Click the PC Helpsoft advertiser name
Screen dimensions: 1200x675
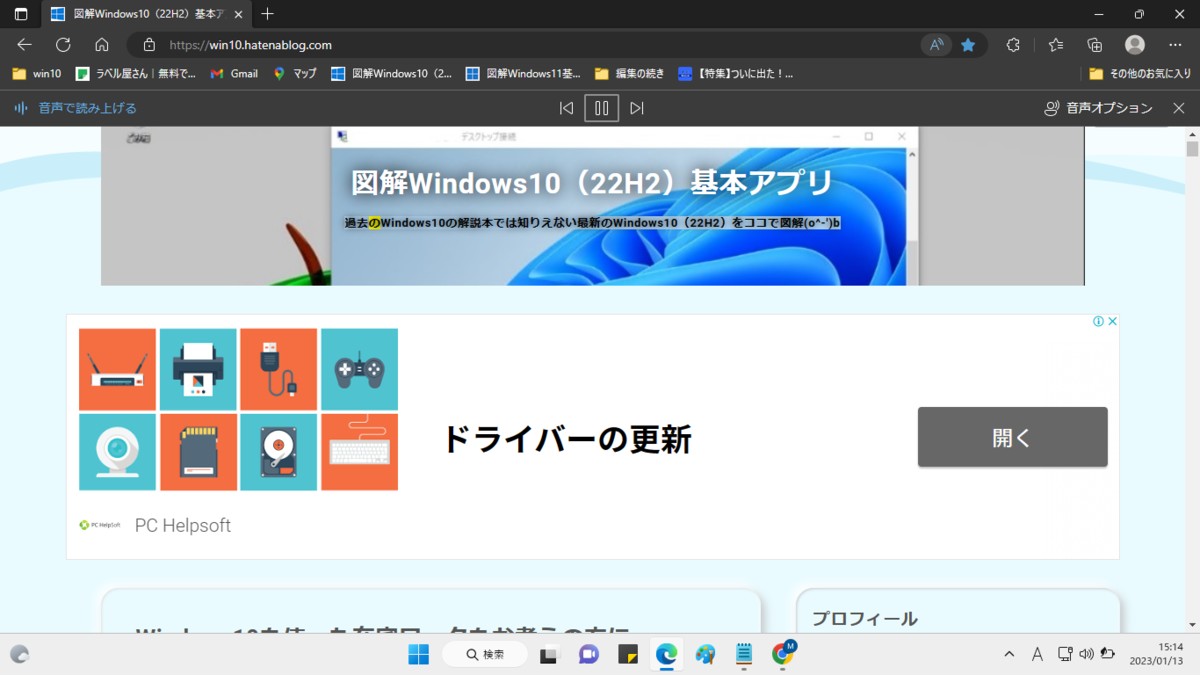[183, 525]
